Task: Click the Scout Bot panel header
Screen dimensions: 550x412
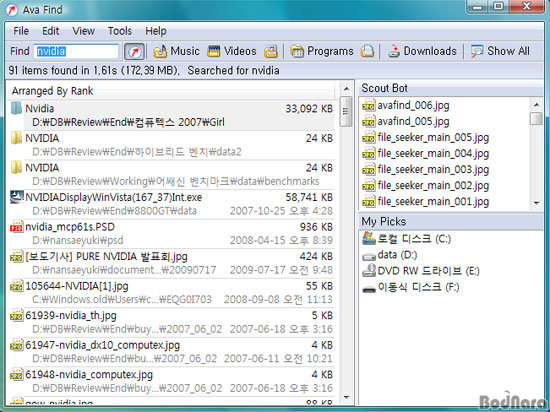Action: click(x=451, y=88)
